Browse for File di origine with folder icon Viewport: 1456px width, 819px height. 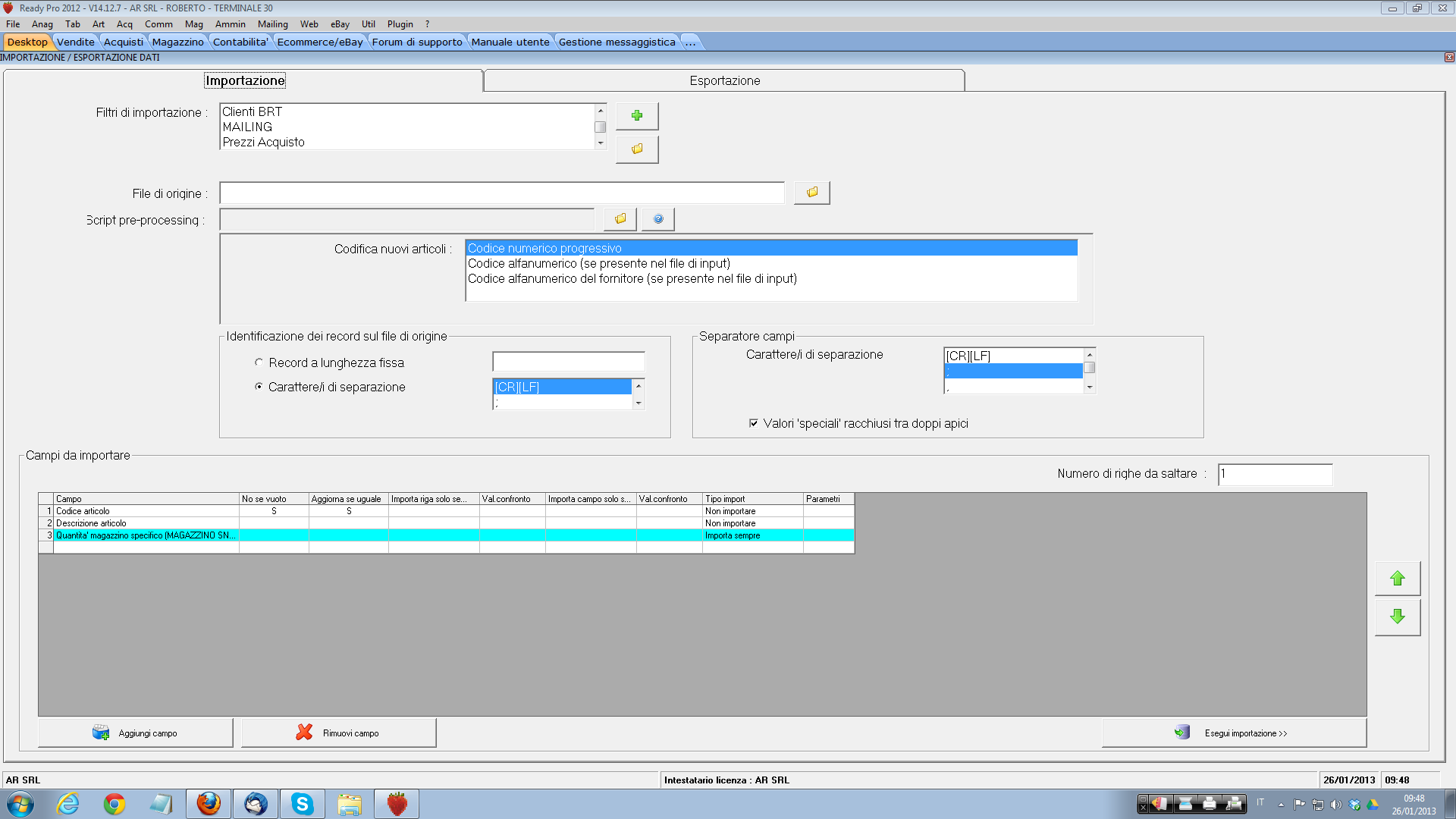811,193
